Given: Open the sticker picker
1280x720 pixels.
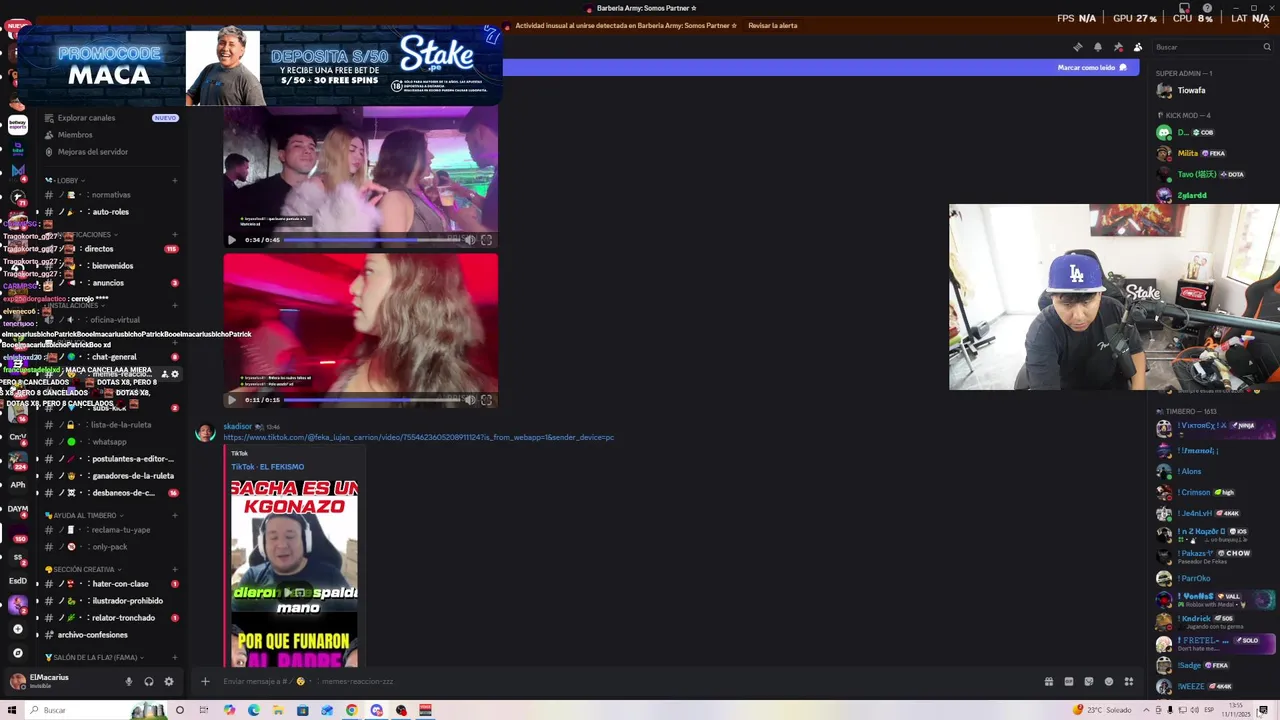Looking at the screenshot, I should click(x=1088, y=682).
